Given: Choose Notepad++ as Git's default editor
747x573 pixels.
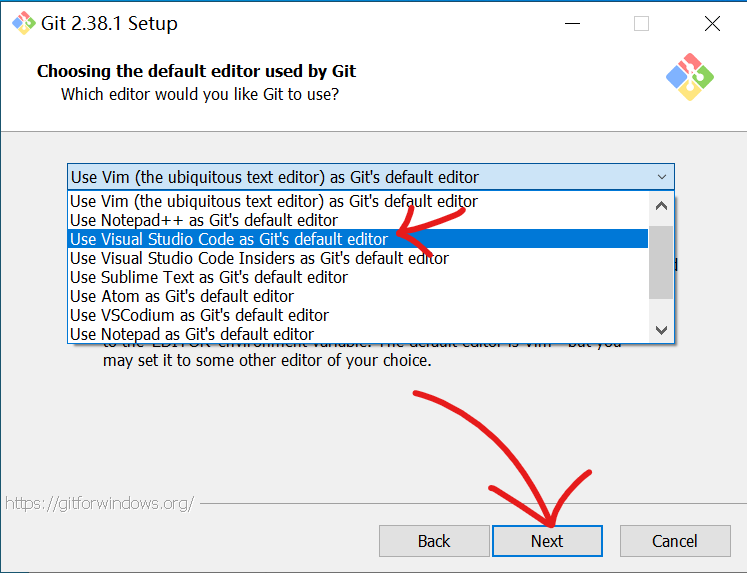Looking at the screenshot, I should click(204, 220).
